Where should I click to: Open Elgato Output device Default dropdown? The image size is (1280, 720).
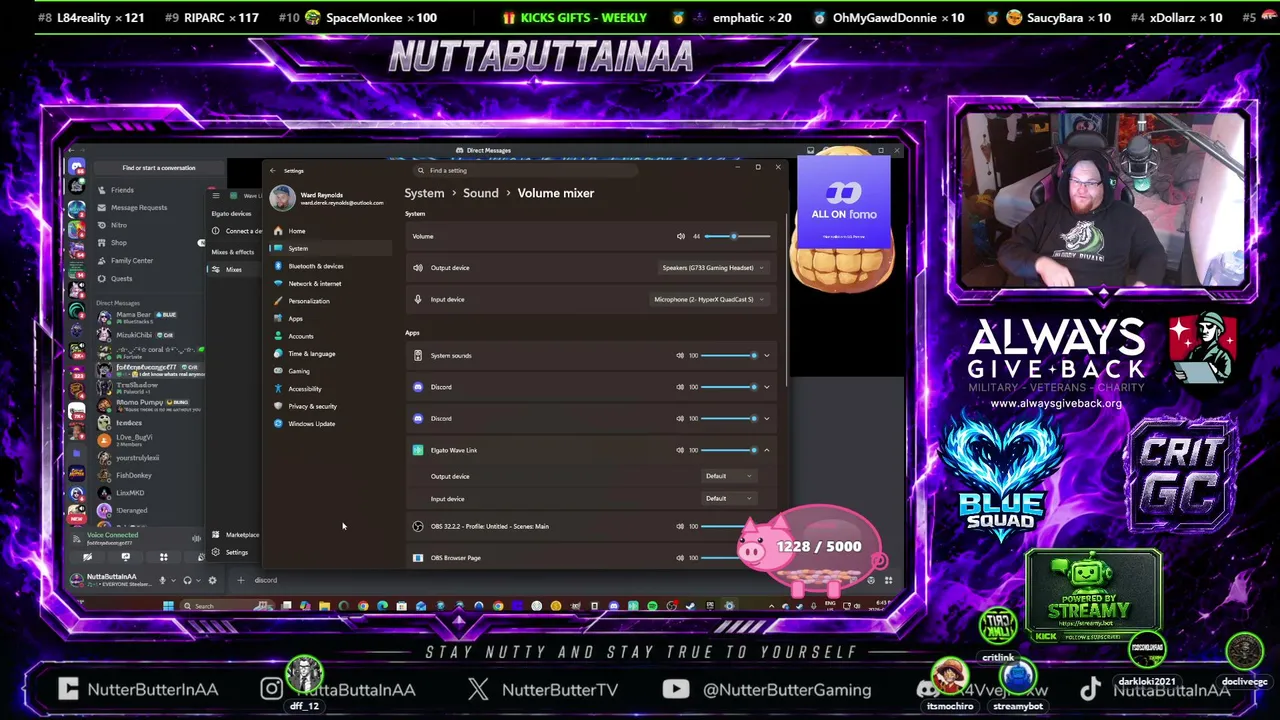tap(728, 476)
